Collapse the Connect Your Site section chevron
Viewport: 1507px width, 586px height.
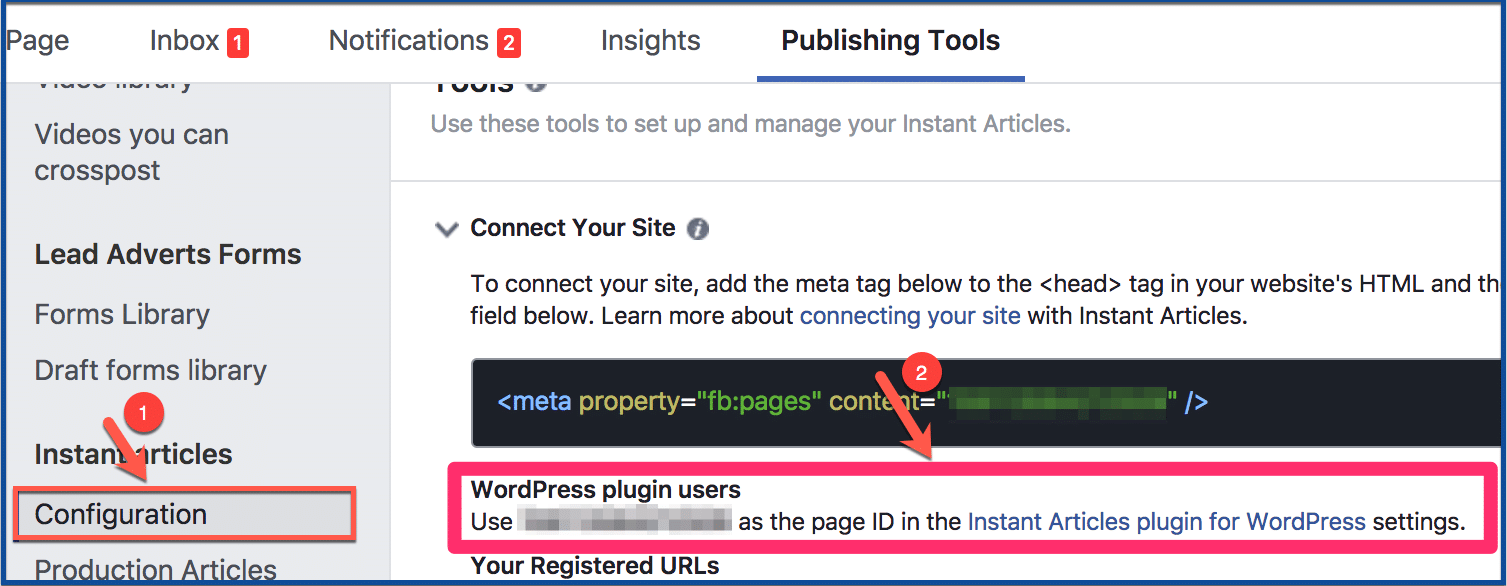446,229
